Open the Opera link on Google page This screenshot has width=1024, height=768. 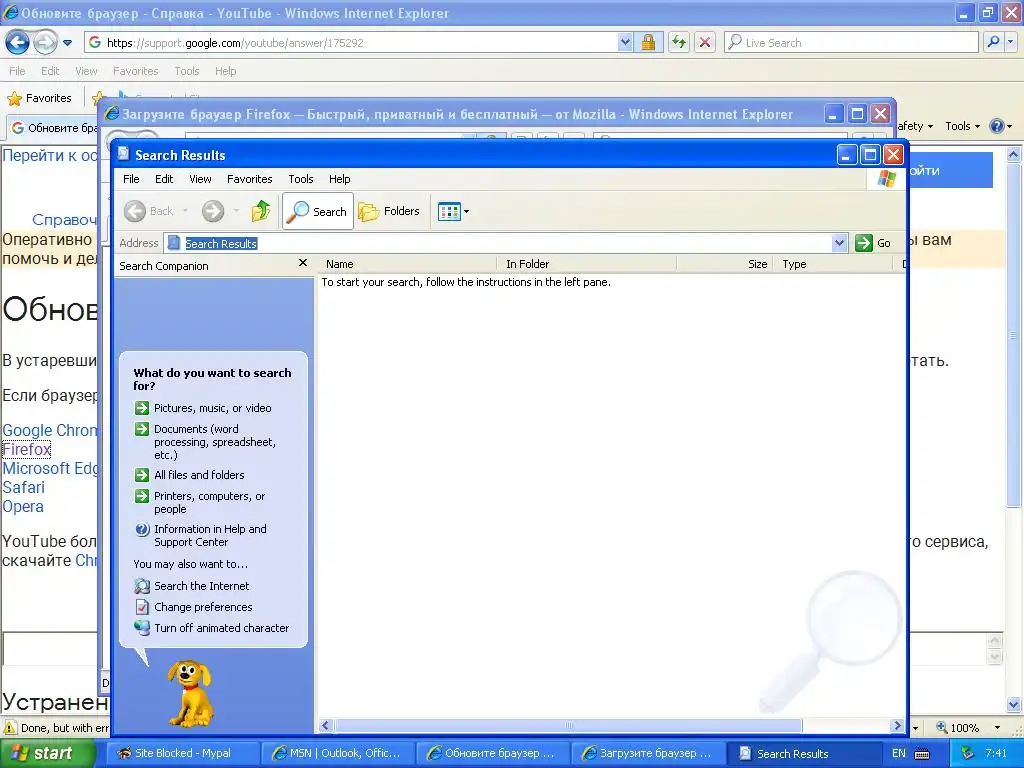23,506
